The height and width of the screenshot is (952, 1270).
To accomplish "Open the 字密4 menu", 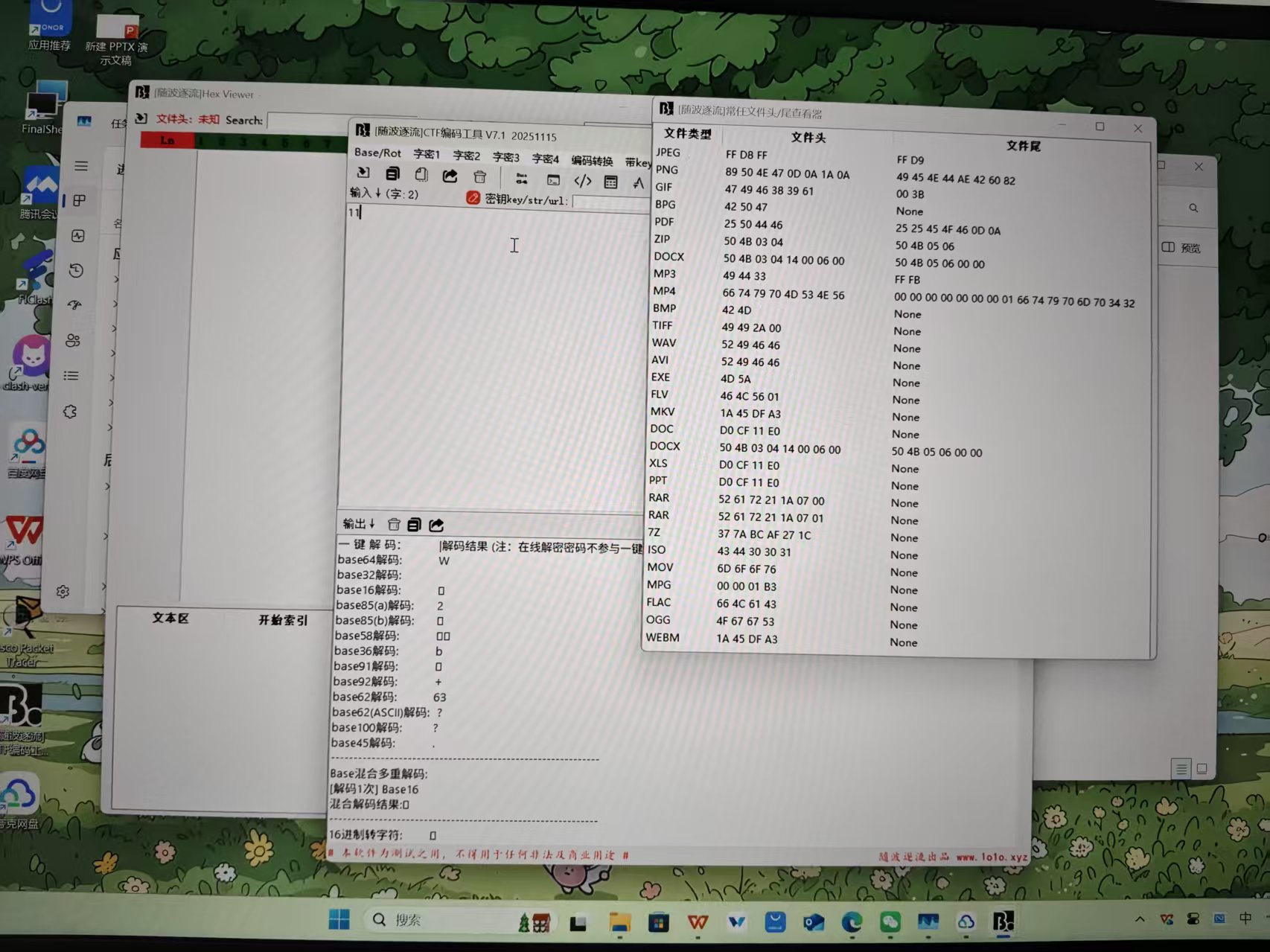I will point(545,159).
